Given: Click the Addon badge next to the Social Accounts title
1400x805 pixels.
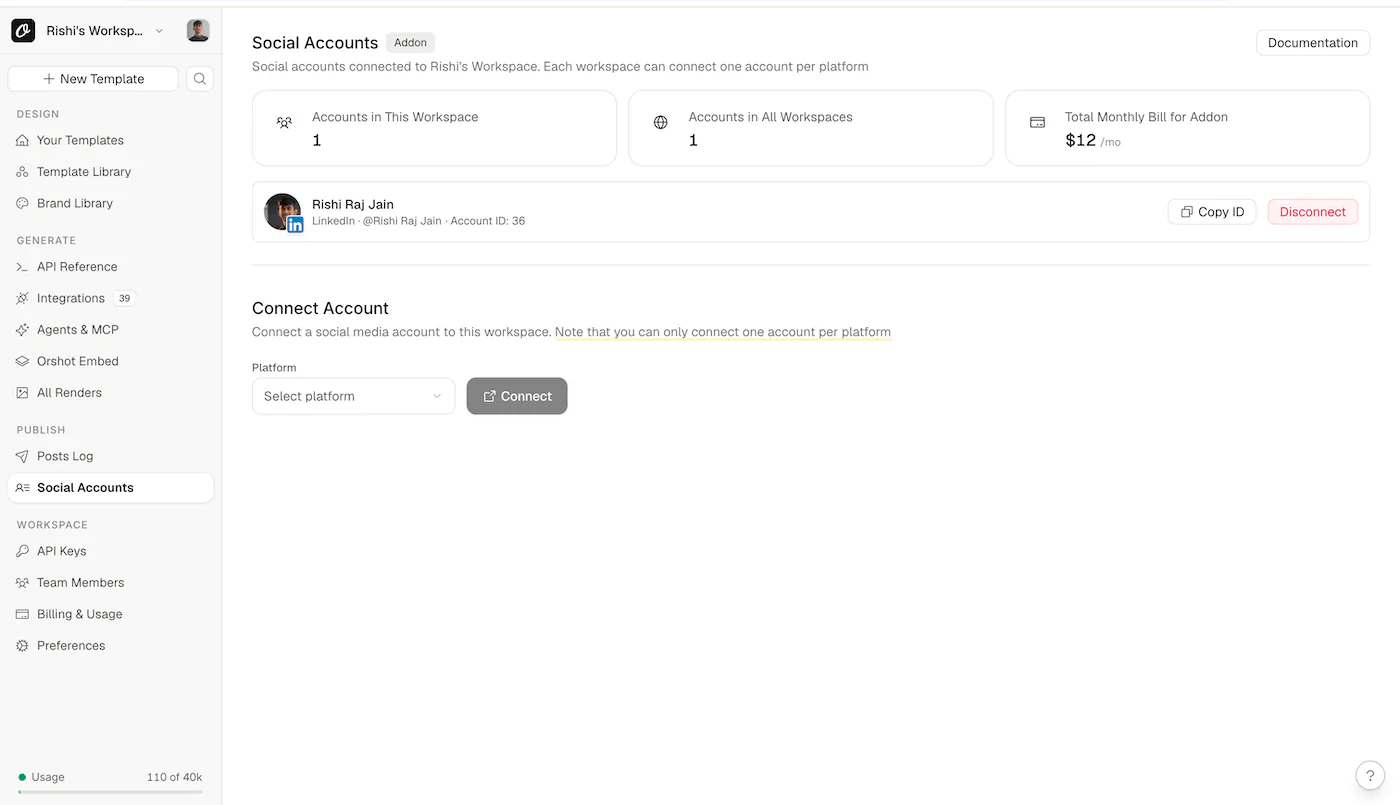Looking at the screenshot, I should coord(410,43).
